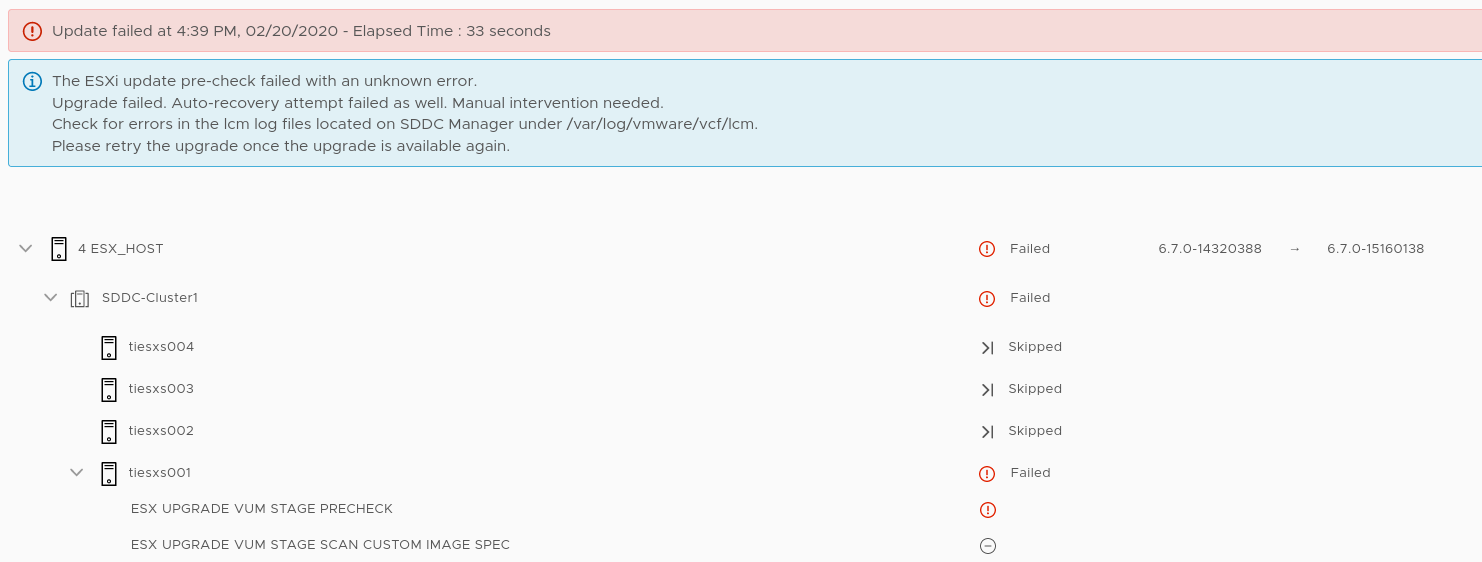Screen dimensions: 1482x562
Task: Click the failed status icon for tiesxs001
Action: point(987,474)
